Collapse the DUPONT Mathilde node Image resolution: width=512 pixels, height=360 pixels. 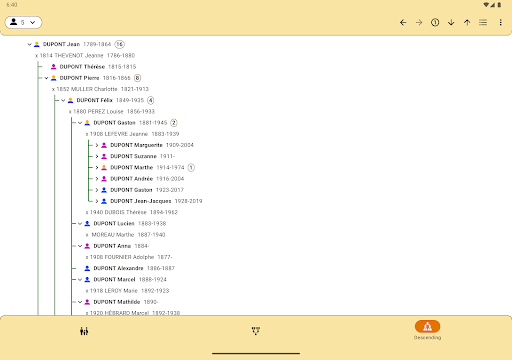point(80,302)
